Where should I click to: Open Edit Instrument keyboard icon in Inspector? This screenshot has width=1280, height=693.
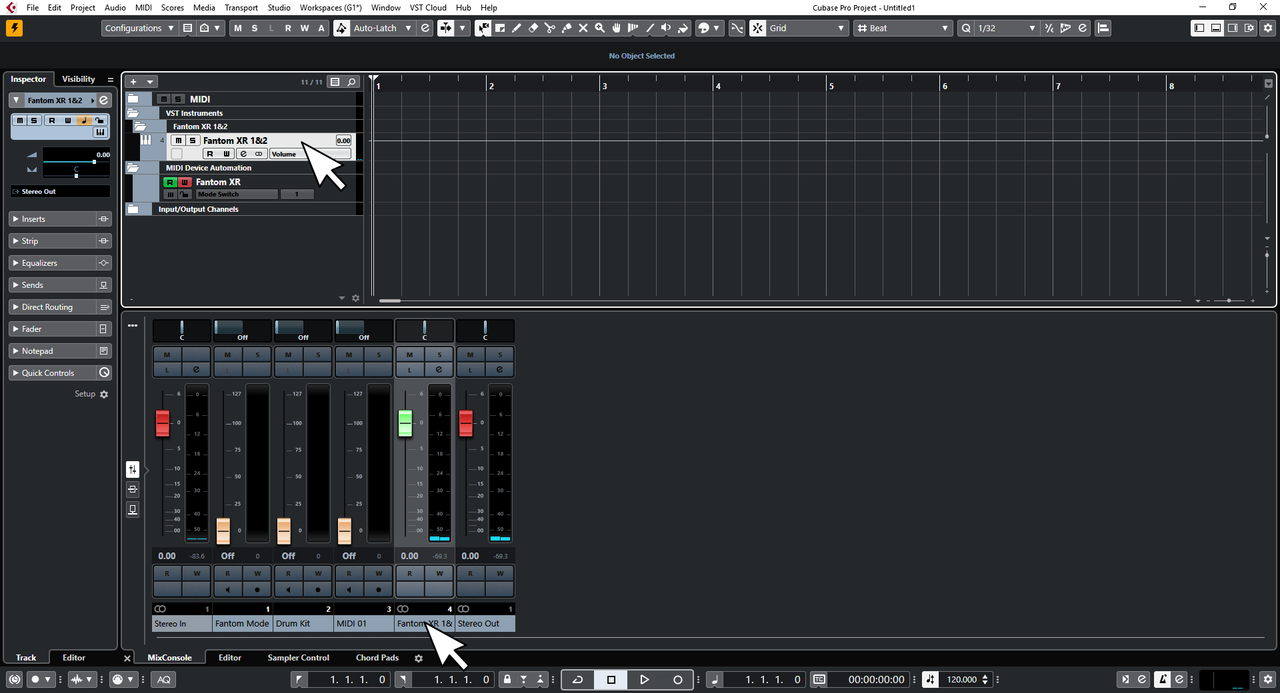pos(100,132)
